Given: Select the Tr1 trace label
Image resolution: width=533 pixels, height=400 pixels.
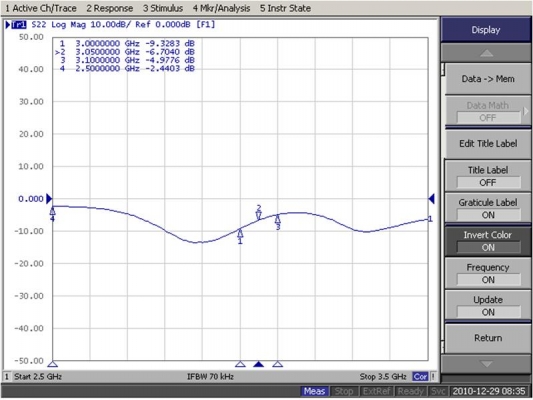Looking at the screenshot, I should point(19,24).
